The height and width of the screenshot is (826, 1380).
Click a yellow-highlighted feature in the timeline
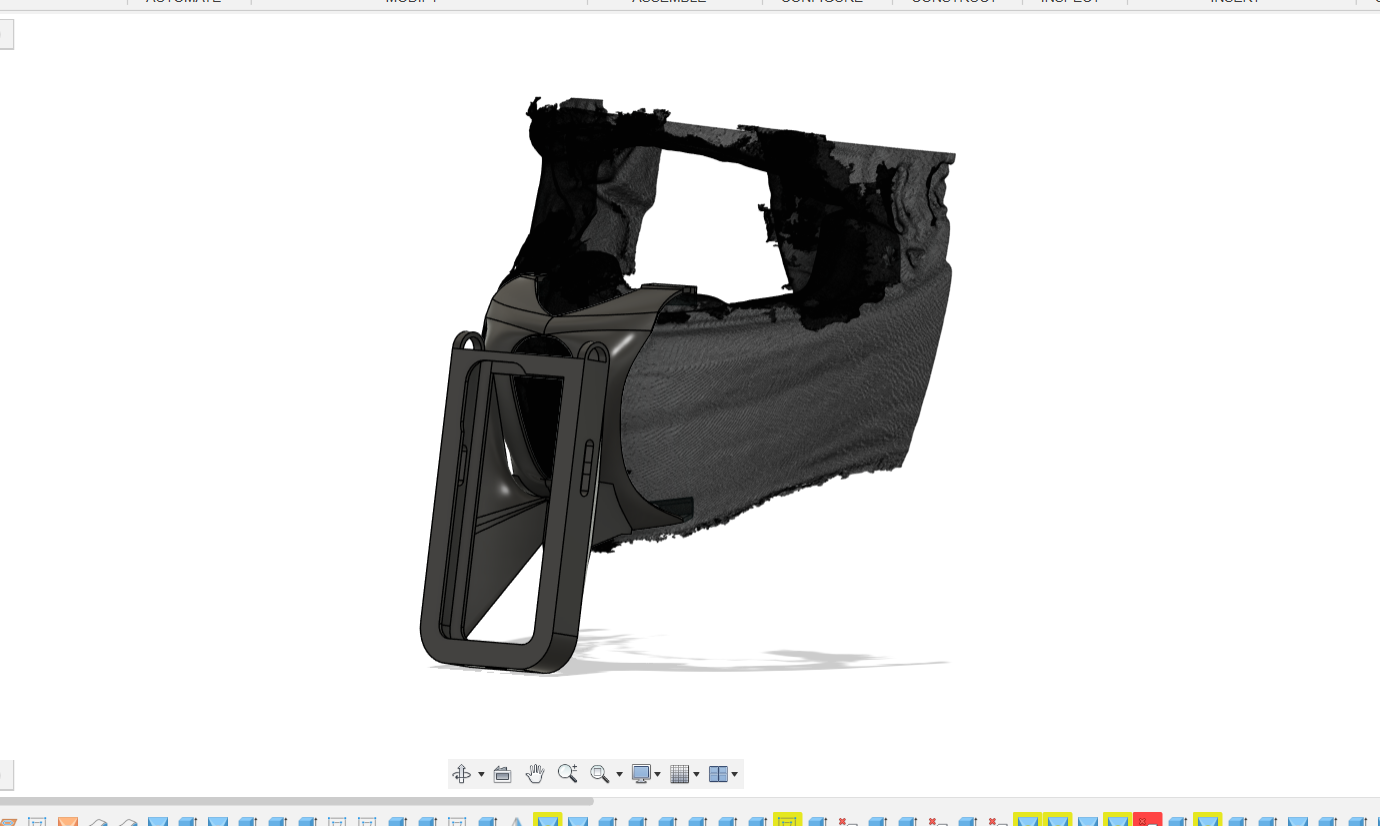[548, 820]
